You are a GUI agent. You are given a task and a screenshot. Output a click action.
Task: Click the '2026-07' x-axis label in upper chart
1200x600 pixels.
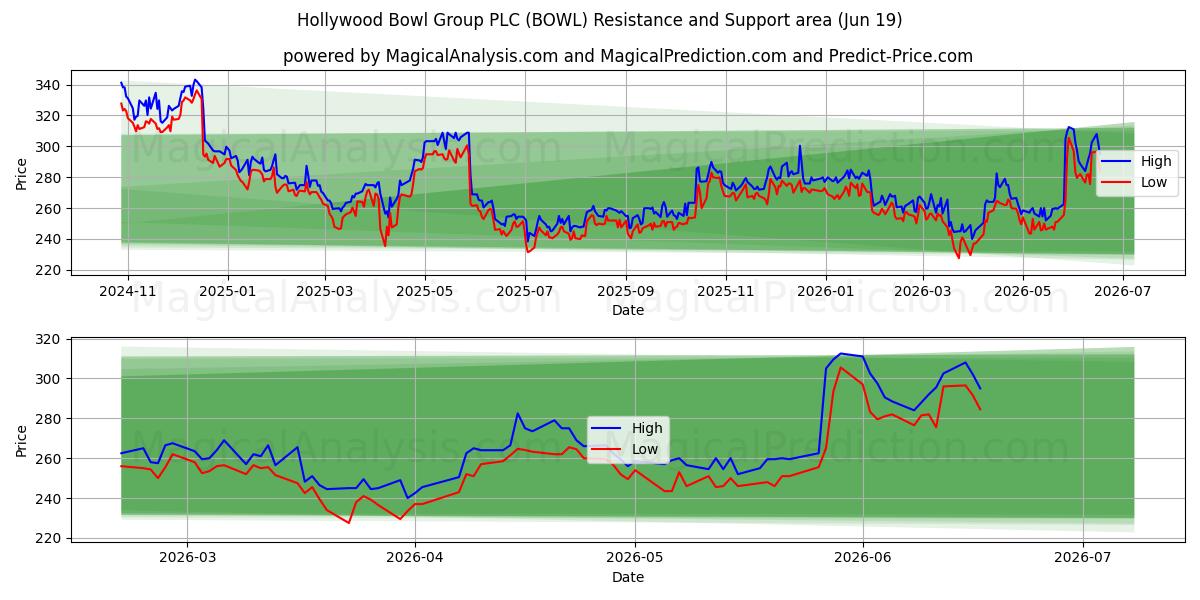pos(1123,292)
